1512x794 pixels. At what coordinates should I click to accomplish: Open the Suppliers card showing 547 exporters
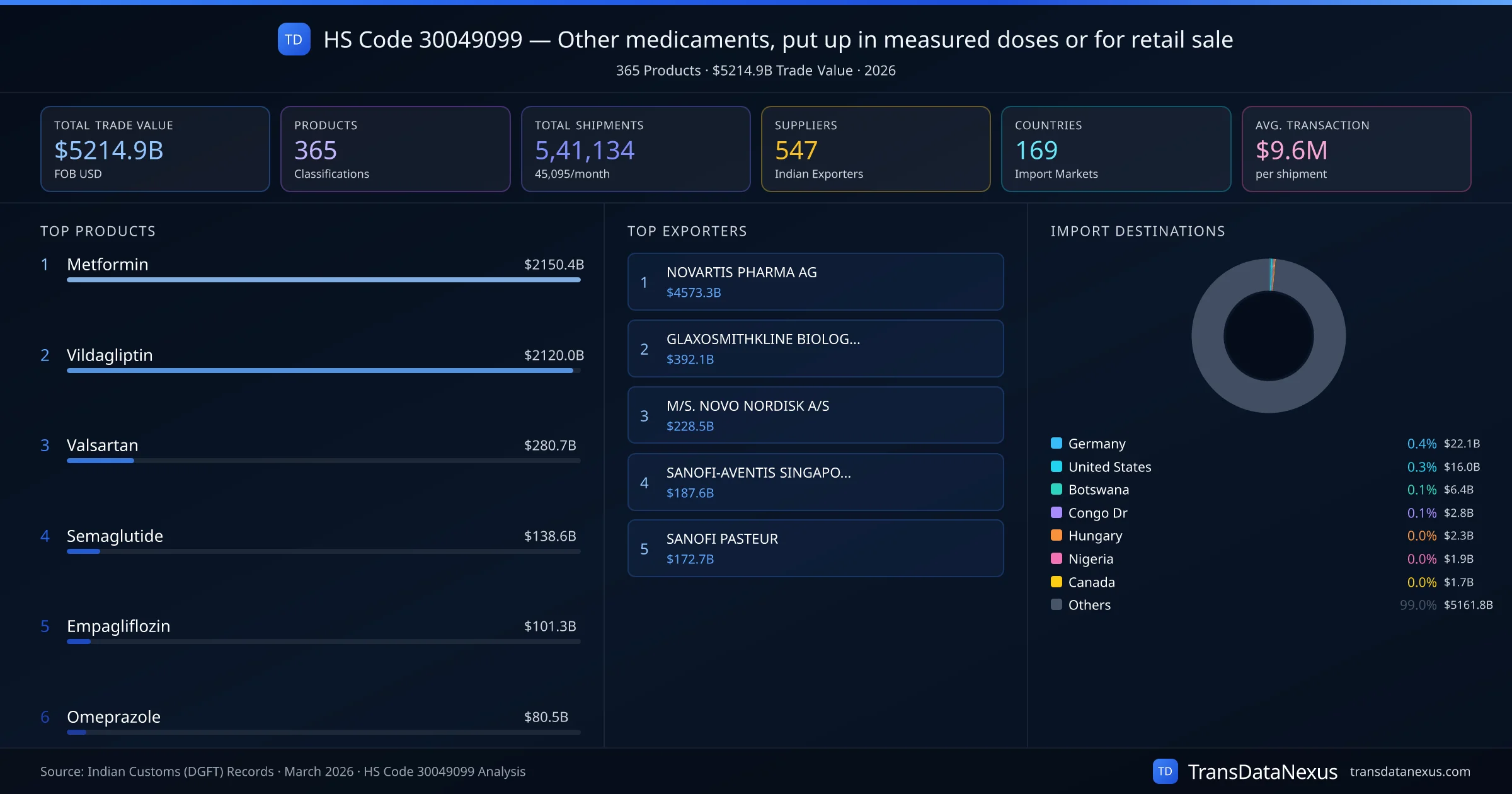coord(876,149)
